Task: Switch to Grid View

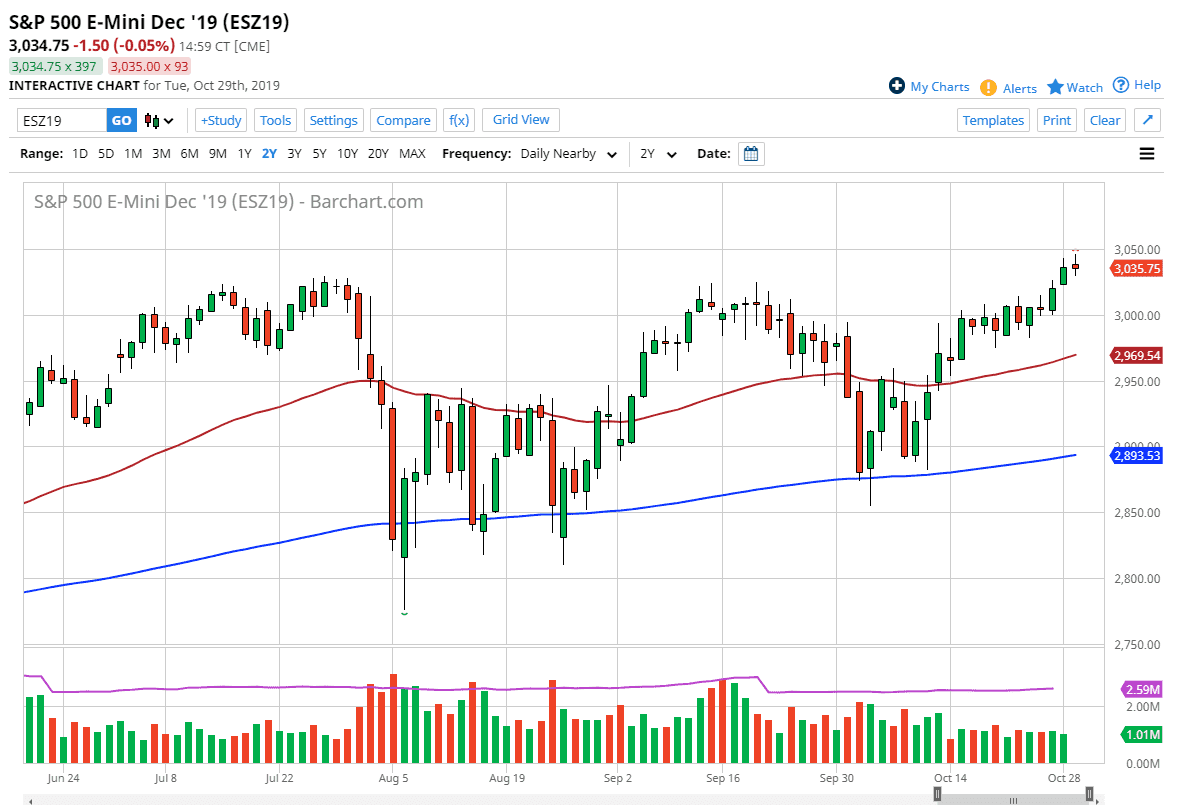Action: [x=520, y=120]
